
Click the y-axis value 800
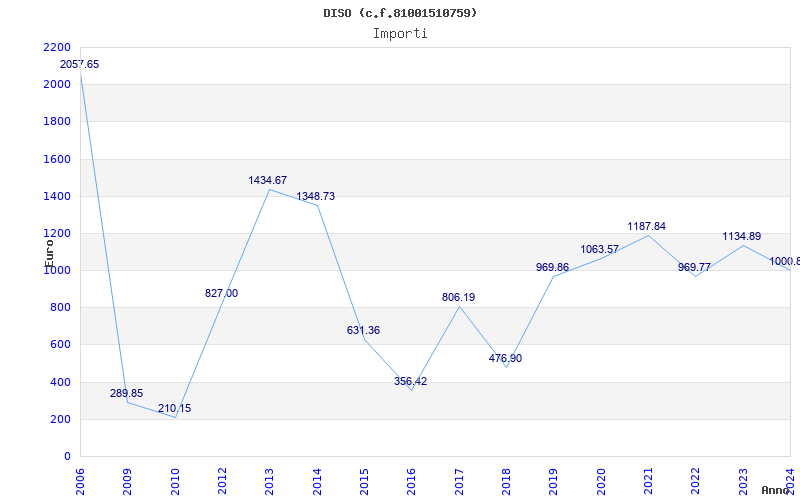click(x=60, y=308)
